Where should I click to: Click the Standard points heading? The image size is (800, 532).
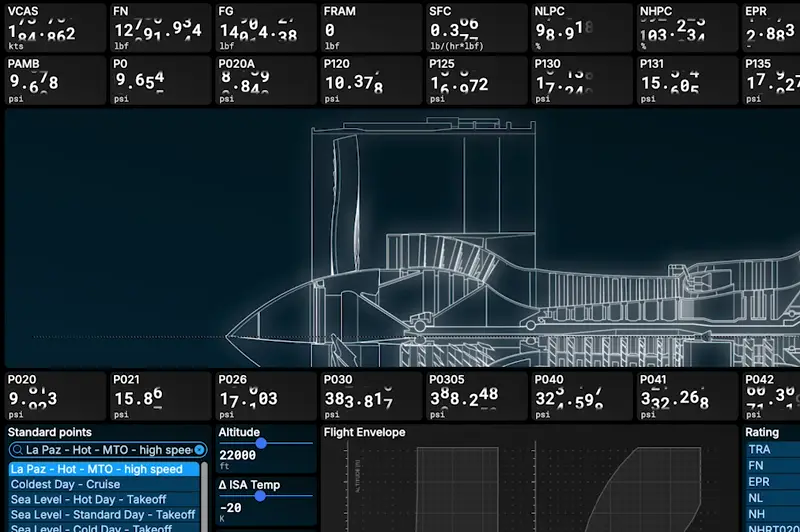tap(49, 433)
